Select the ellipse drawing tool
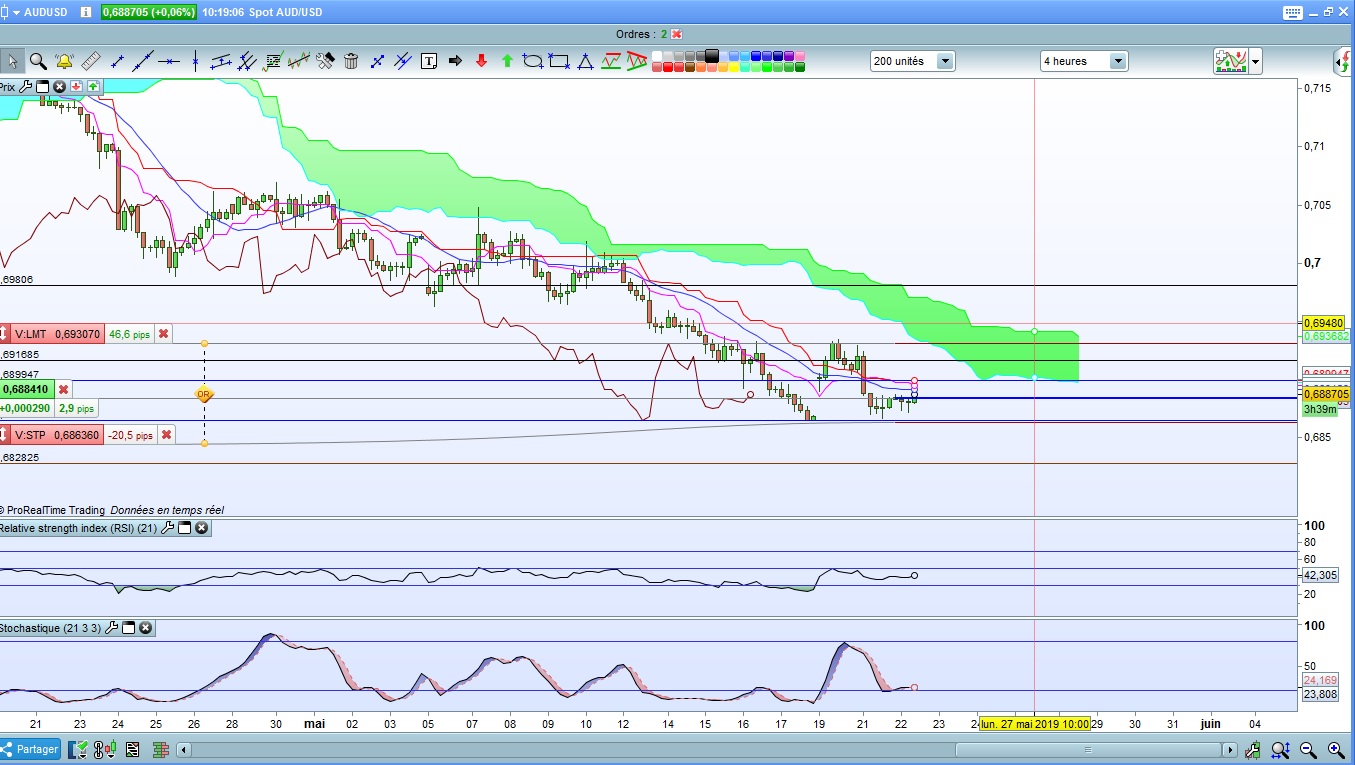The height and width of the screenshot is (765, 1355). (533, 61)
